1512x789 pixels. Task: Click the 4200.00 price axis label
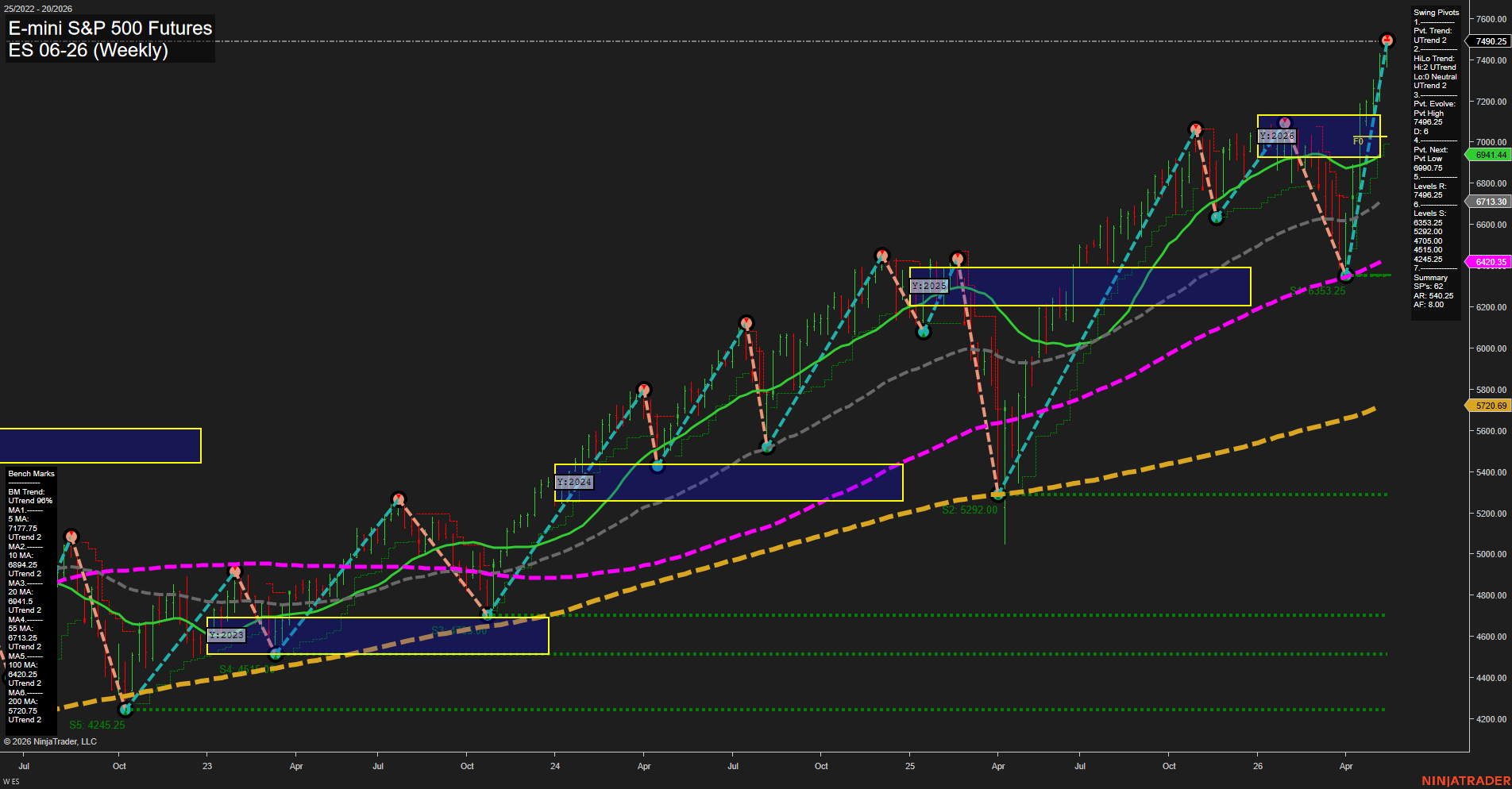(x=1491, y=719)
